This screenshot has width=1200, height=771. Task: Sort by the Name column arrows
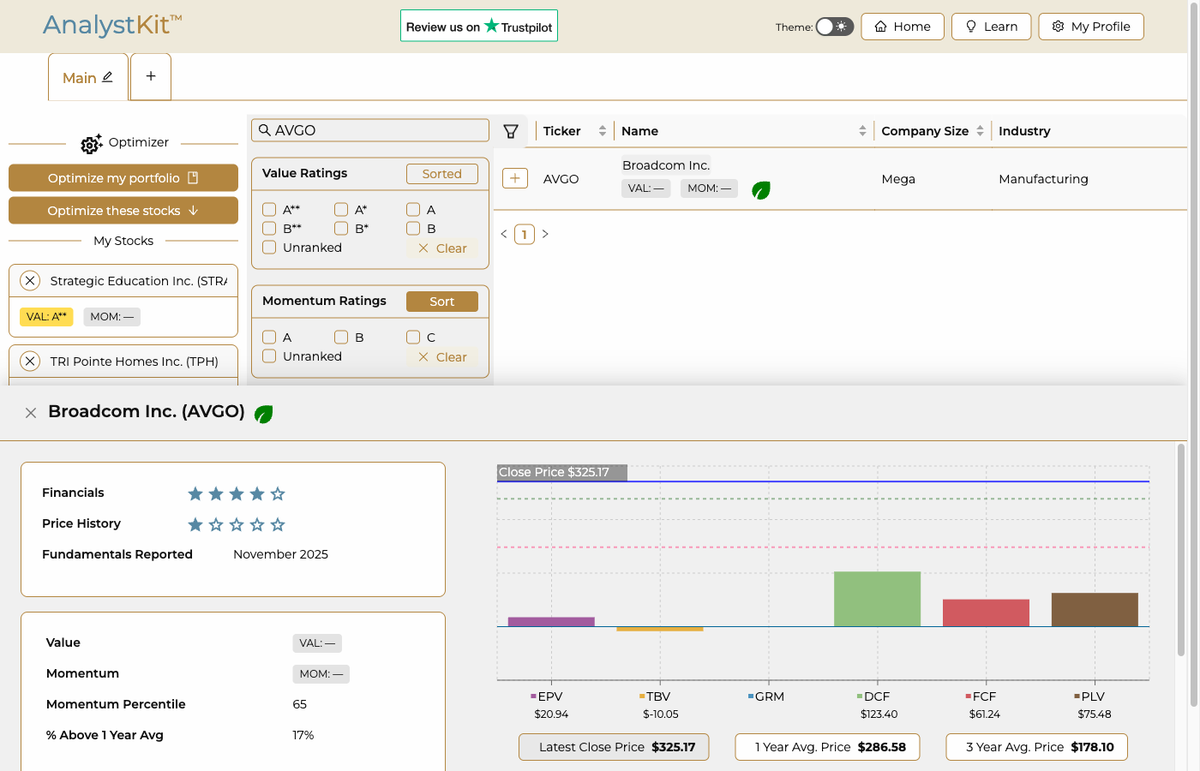tap(862, 131)
